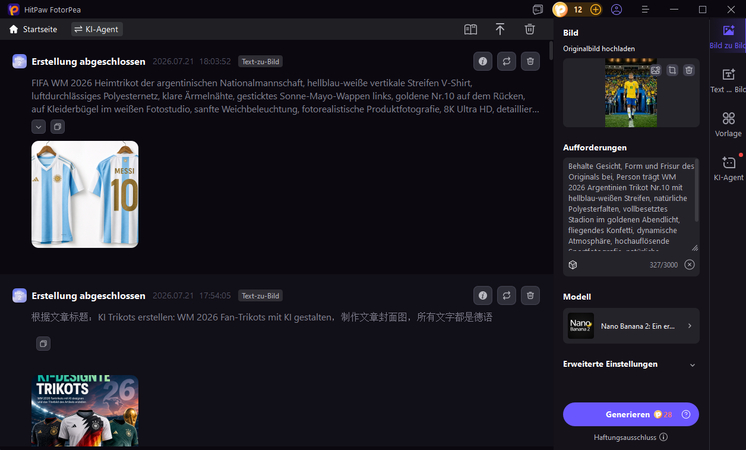
Task: Open the Bild zu Bild tool
Action: click(x=728, y=37)
